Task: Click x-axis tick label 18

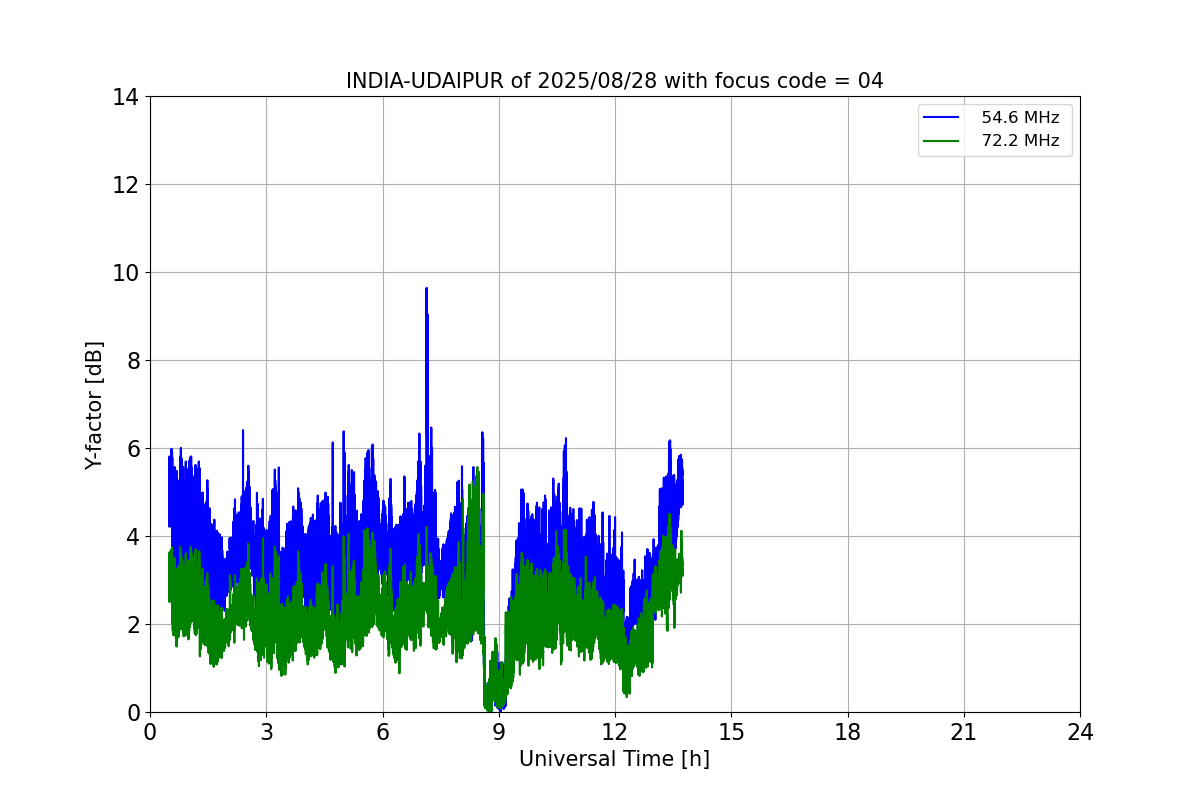Action: 848,732
